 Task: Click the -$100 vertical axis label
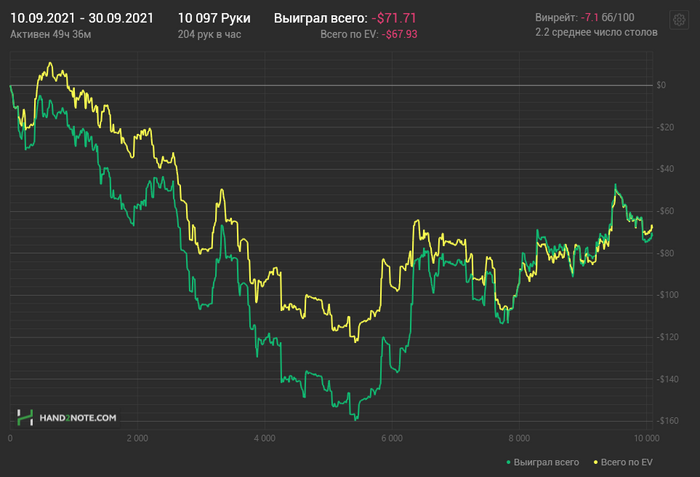click(x=668, y=295)
